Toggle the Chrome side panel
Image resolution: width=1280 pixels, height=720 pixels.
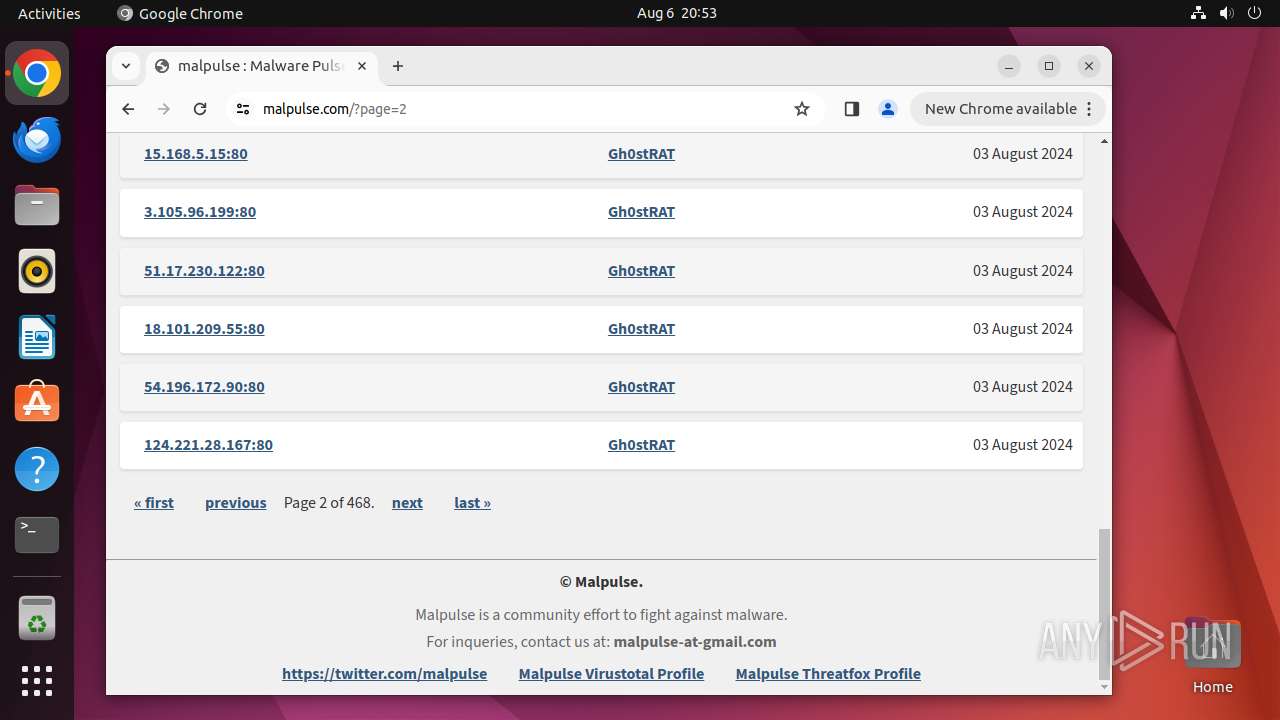(852, 109)
